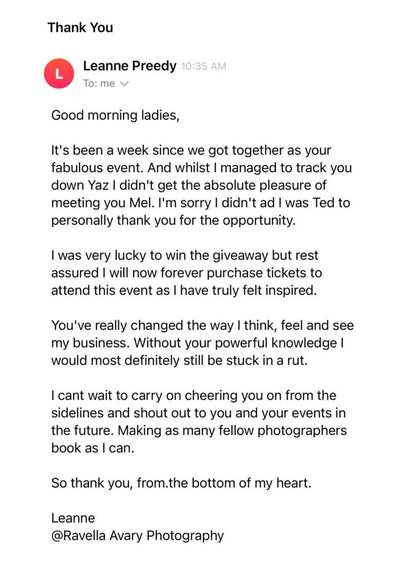Select the 10:35 AM timestamp
The height and width of the screenshot is (567, 400).
[204, 67]
